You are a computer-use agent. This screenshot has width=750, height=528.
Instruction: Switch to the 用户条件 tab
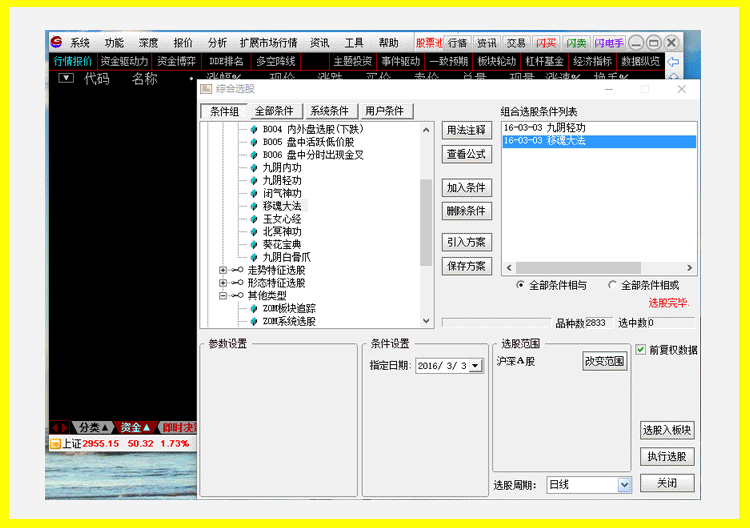pos(385,111)
